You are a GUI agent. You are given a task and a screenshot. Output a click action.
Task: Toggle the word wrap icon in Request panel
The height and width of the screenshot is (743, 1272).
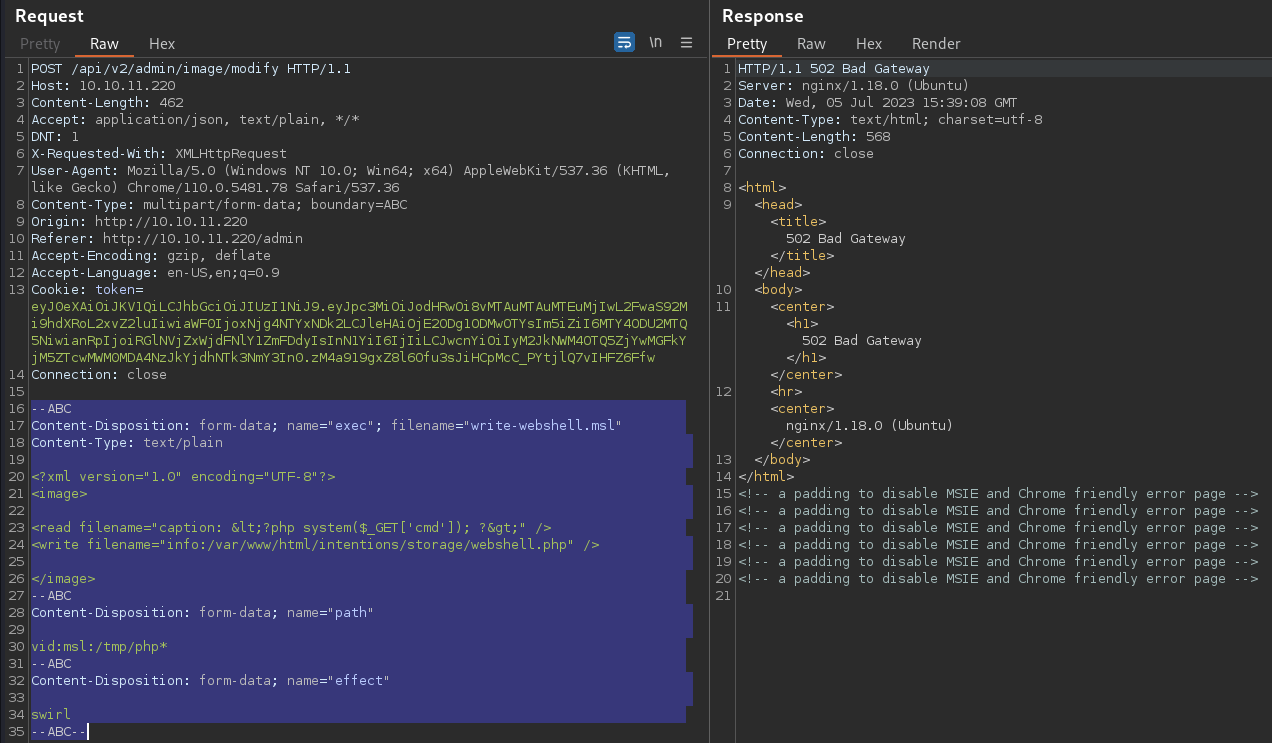[x=624, y=42]
